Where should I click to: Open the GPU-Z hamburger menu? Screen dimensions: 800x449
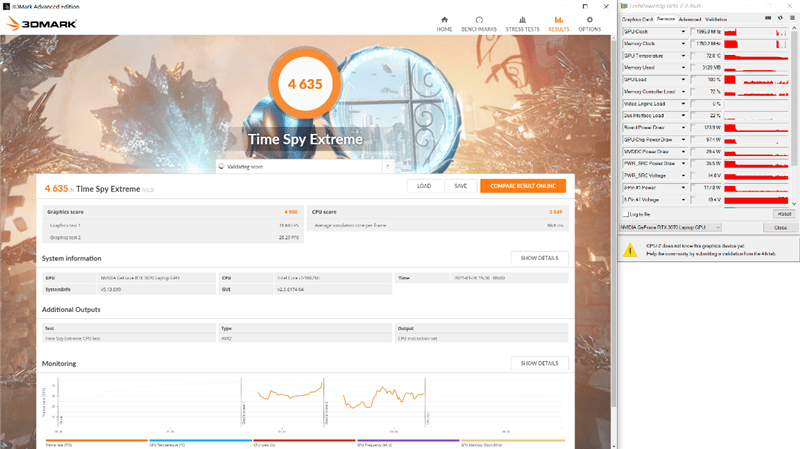coord(792,18)
